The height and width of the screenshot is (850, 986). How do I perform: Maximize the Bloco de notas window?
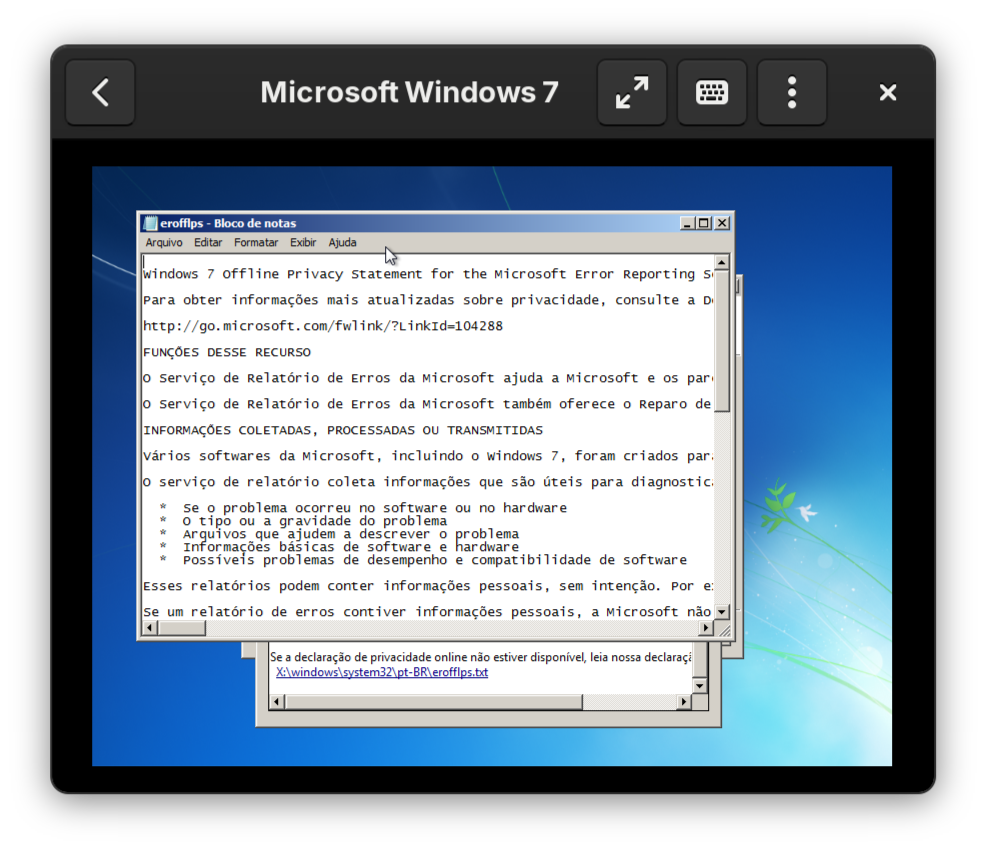click(704, 223)
